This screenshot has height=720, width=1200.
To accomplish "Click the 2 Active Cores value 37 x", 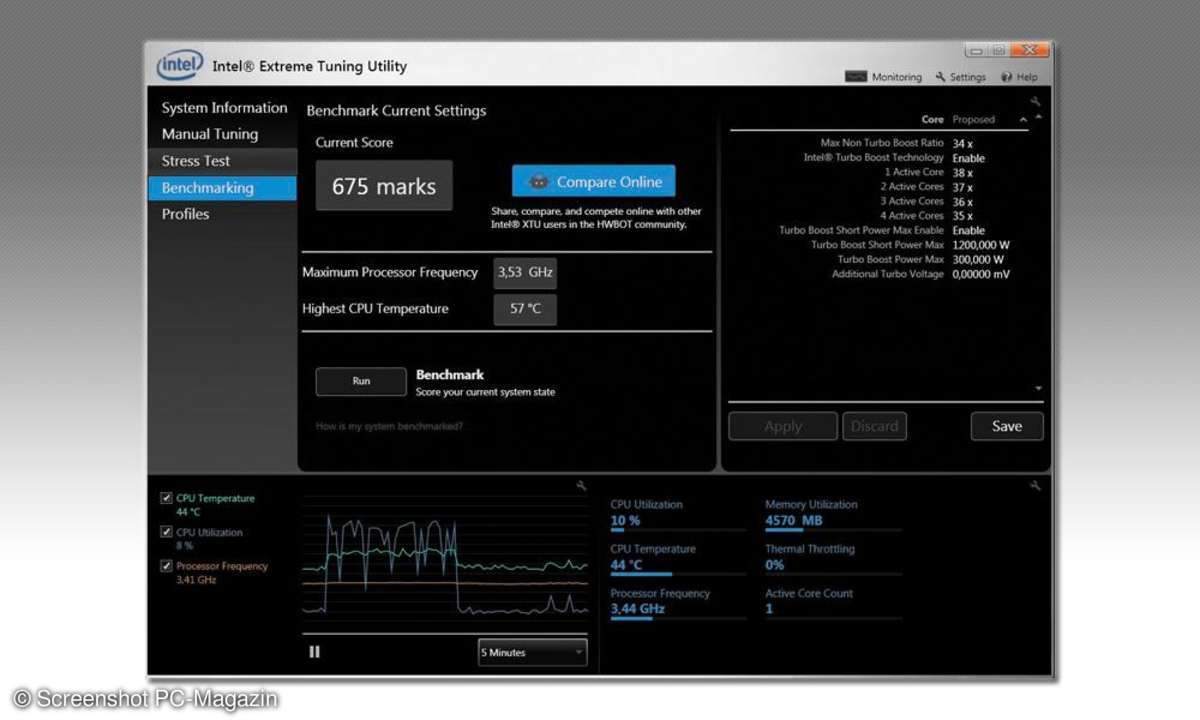I will (963, 187).
